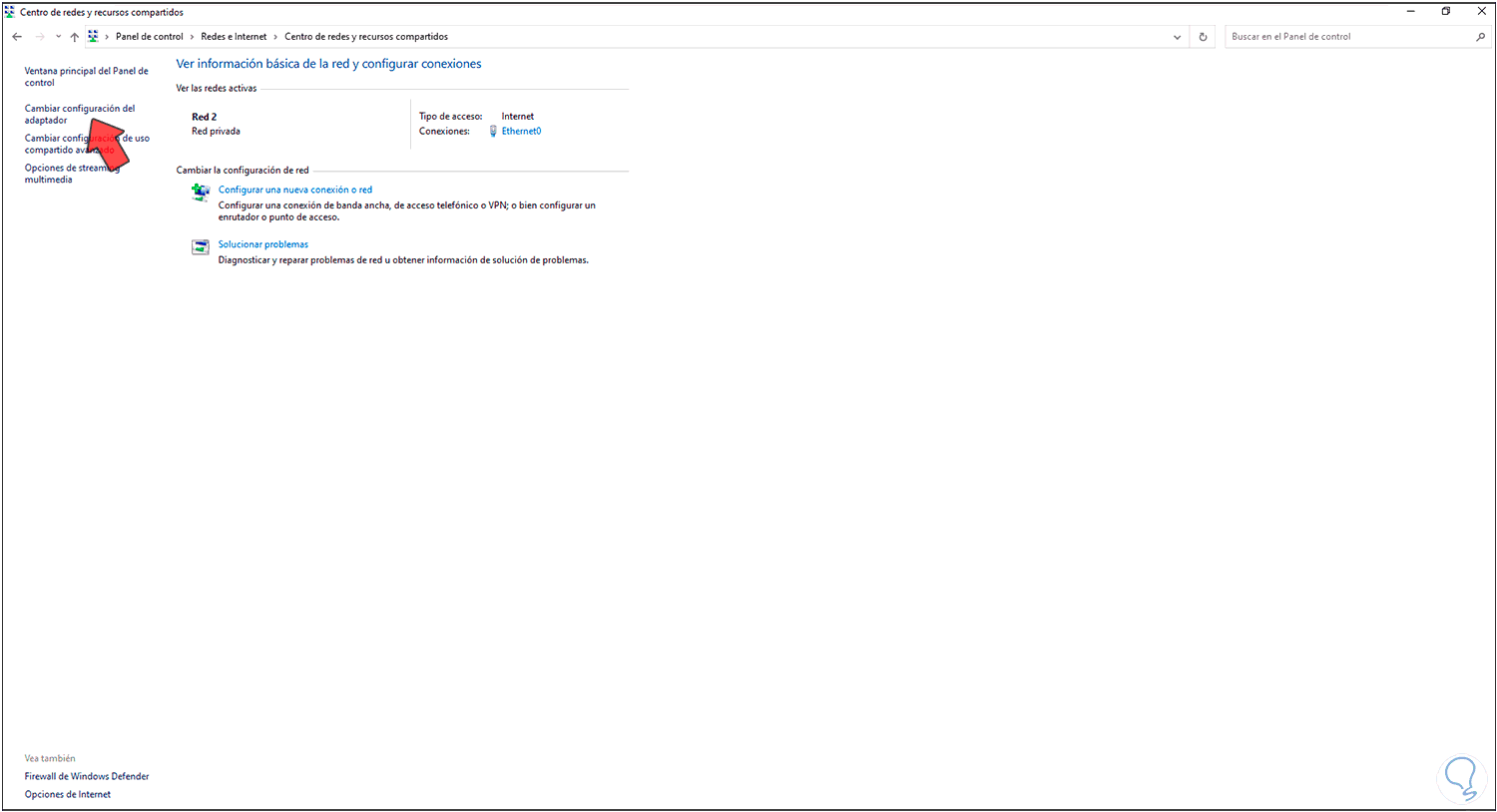This screenshot has width=1497, height=812.
Task: Open the Ethernet0 connection link
Action: pyautogui.click(x=521, y=131)
